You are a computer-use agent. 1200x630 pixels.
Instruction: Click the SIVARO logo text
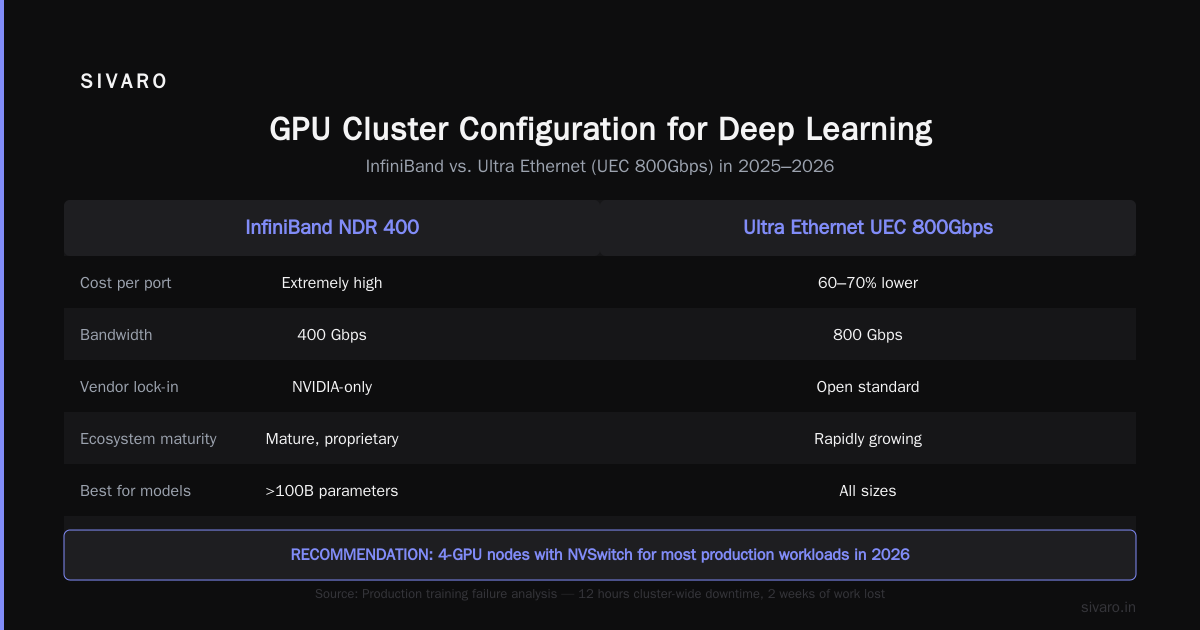(x=124, y=82)
